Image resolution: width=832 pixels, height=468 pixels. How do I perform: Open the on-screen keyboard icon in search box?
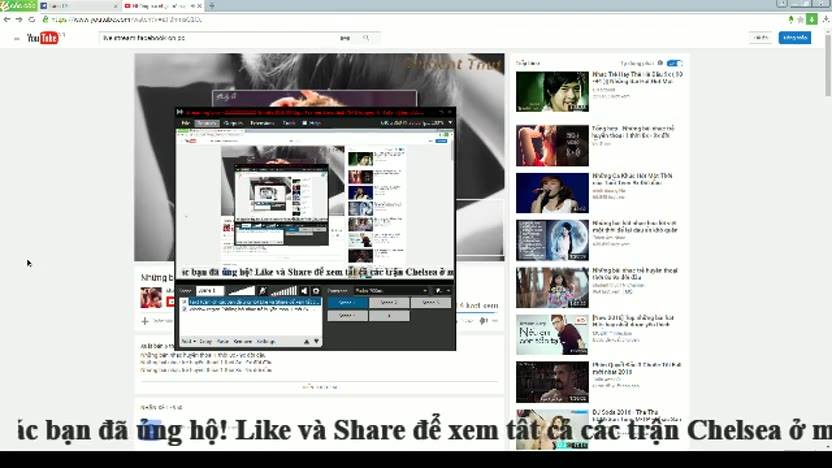click(345, 38)
